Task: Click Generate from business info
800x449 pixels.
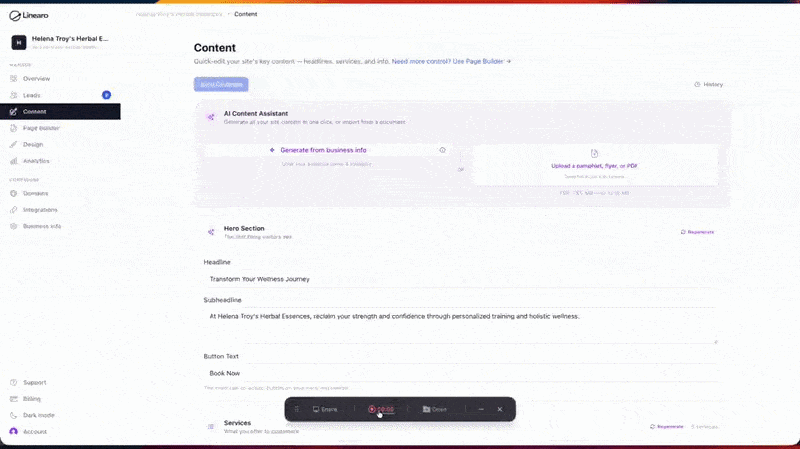Action: (323, 150)
